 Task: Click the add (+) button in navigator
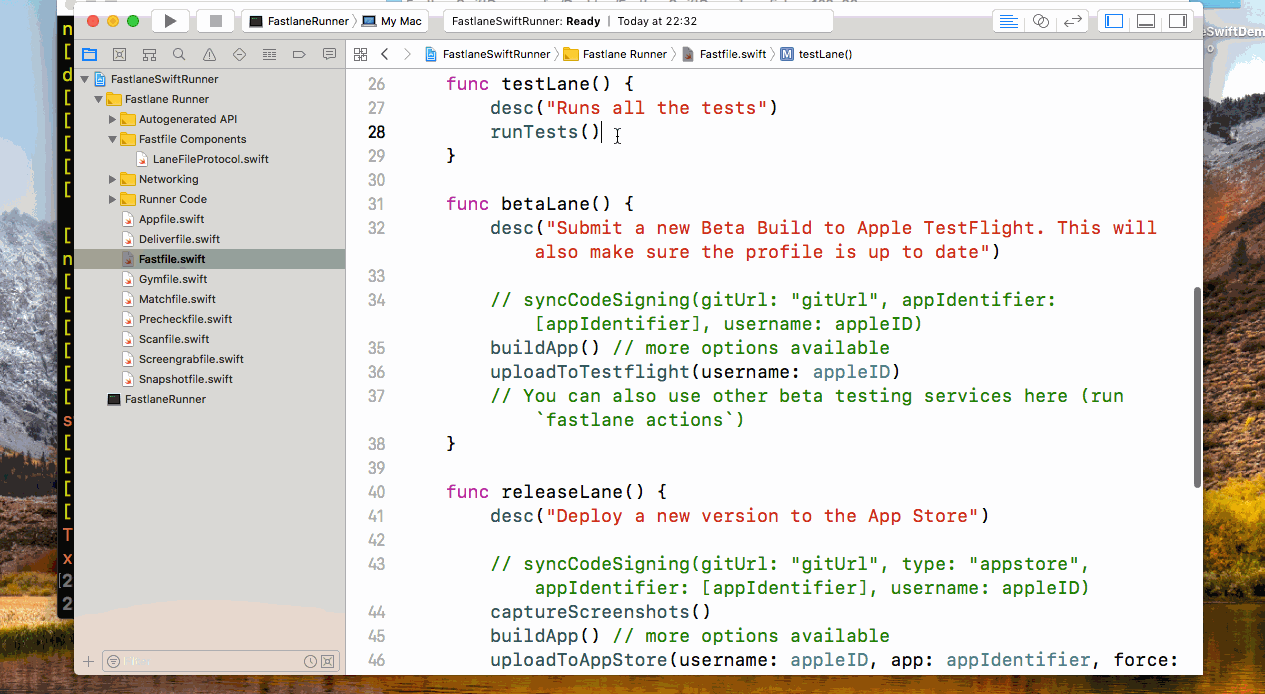pyautogui.click(x=88, y=661)
